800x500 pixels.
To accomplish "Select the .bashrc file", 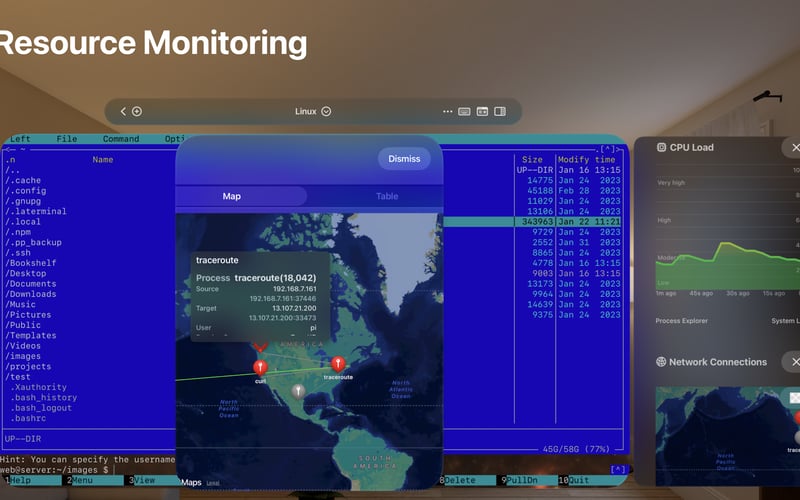I will [x=28, y=418].
